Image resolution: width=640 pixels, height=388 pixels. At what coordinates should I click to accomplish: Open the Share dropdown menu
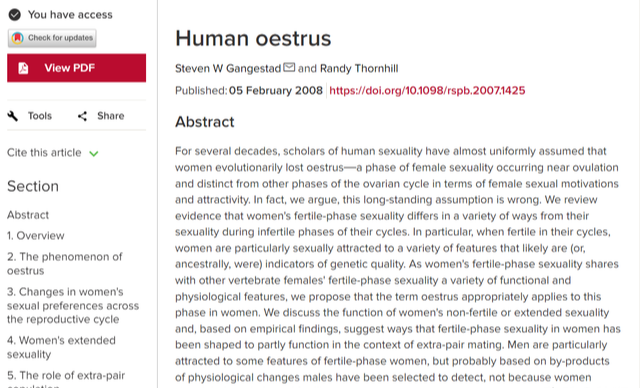101,116
